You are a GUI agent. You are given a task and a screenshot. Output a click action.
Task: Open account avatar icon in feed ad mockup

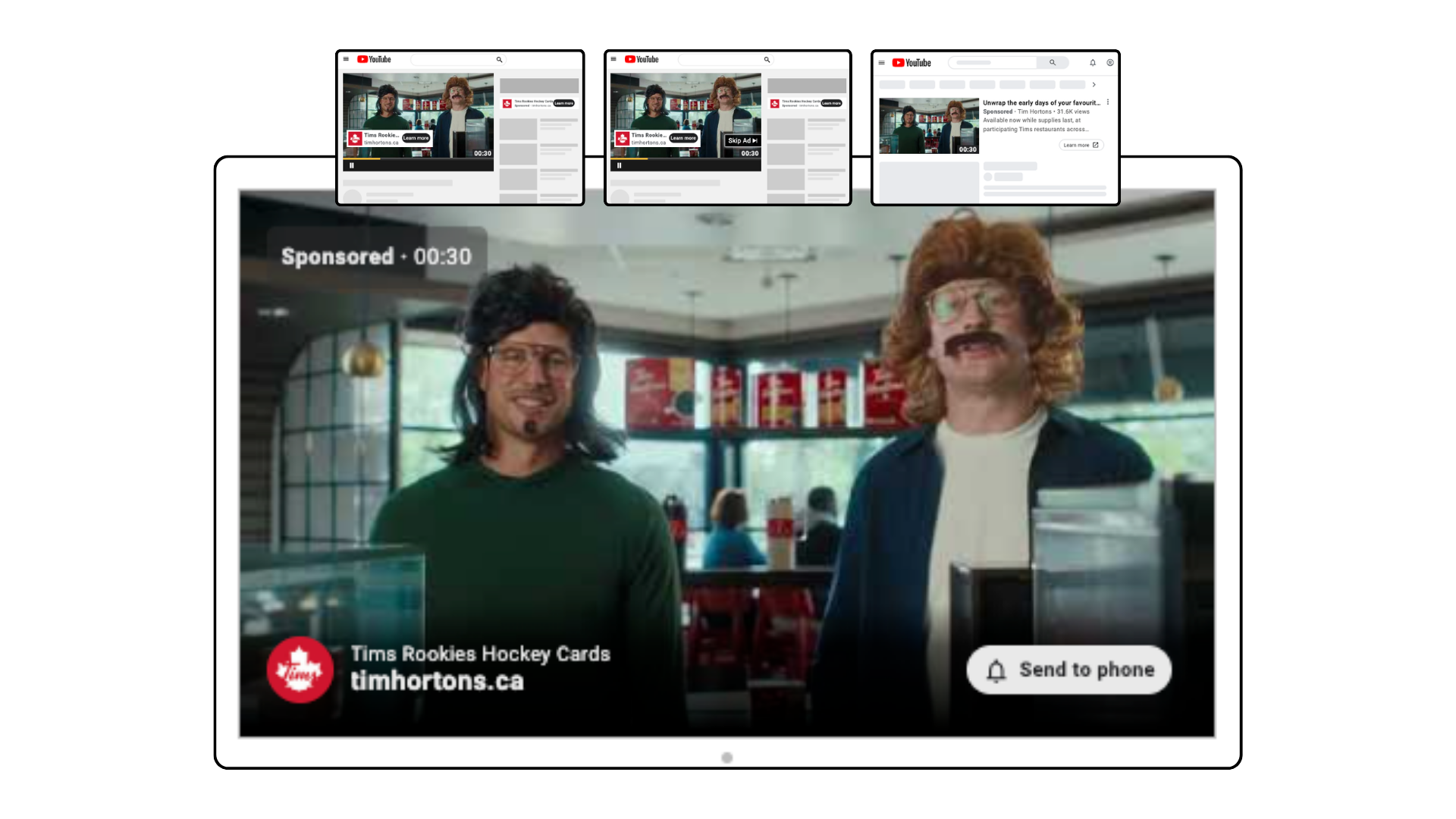click(1110, 63)
